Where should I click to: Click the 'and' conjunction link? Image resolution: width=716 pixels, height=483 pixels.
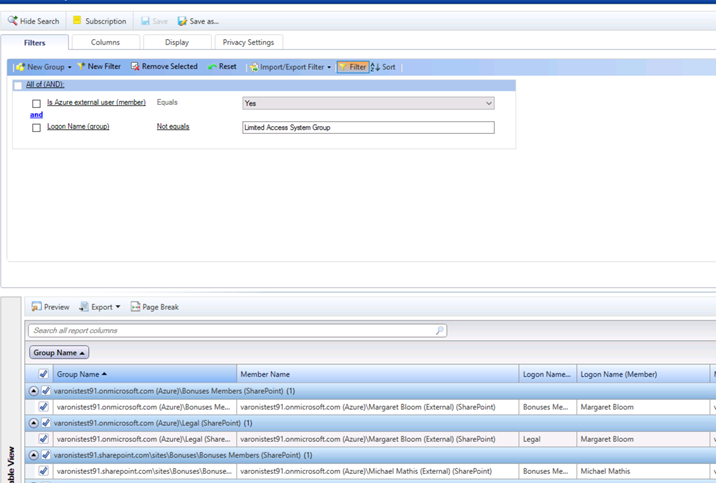tap(36, 115)
